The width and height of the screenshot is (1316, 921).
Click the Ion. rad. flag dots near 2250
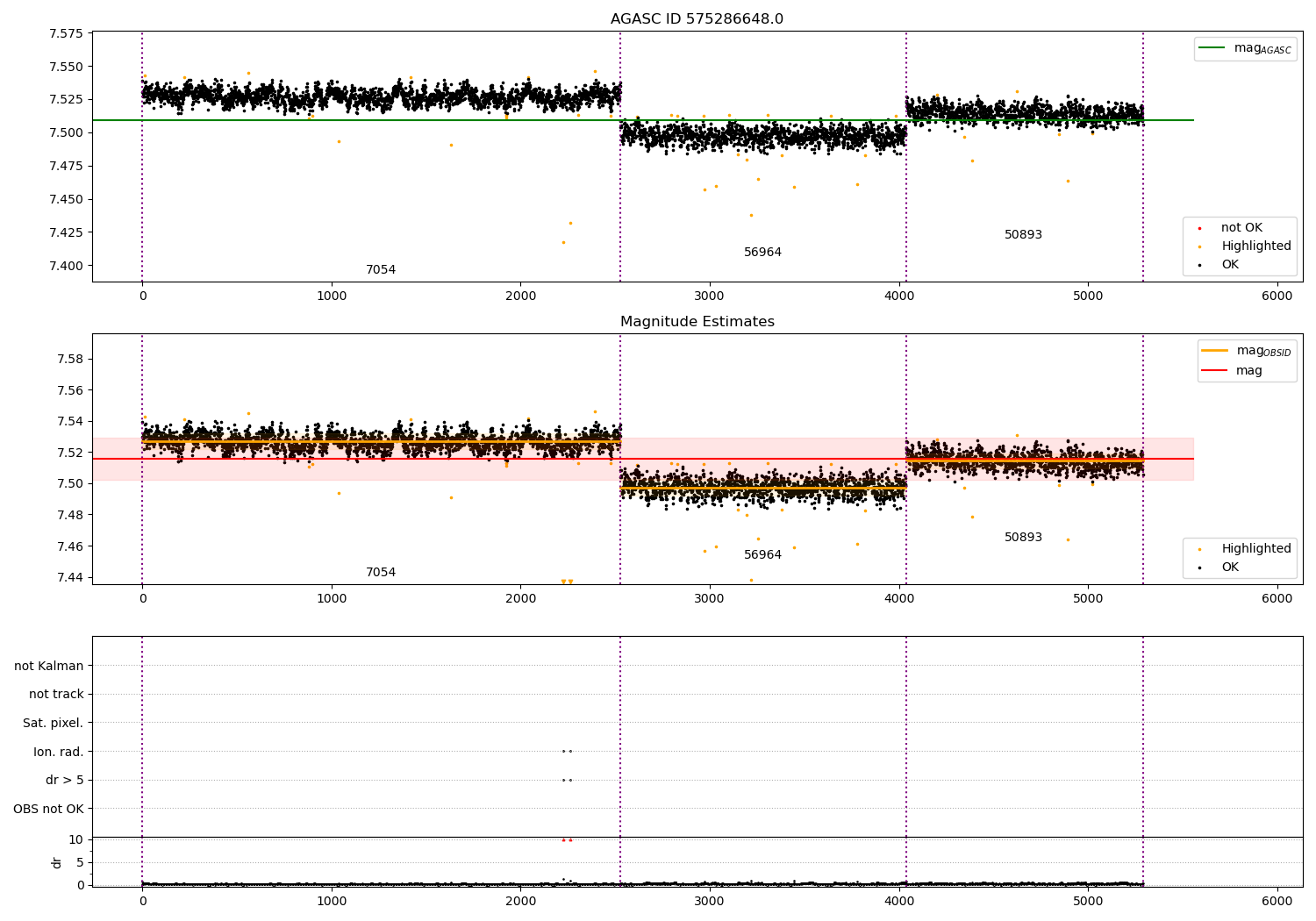pos(567,751)
